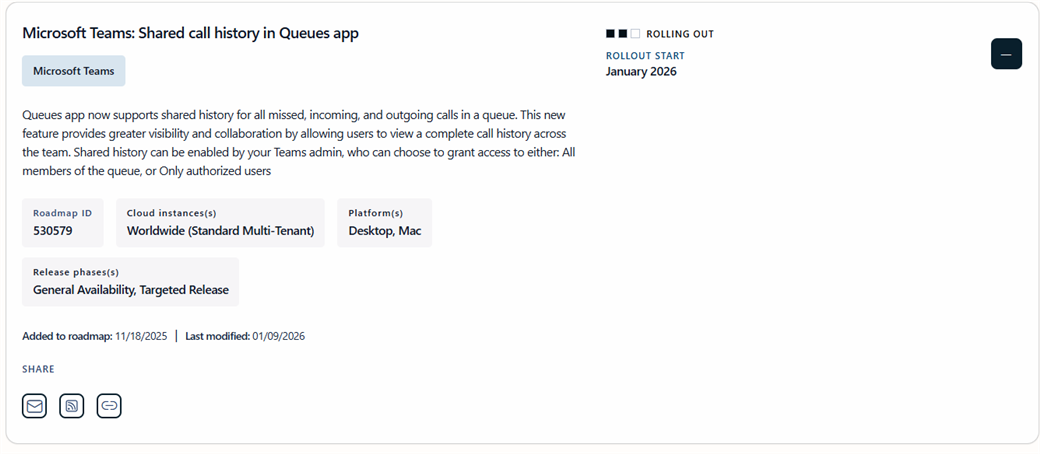Click the Shared call history in Queues title
The width and height of the screenshot is (1040, 454).
coord(190,33)
